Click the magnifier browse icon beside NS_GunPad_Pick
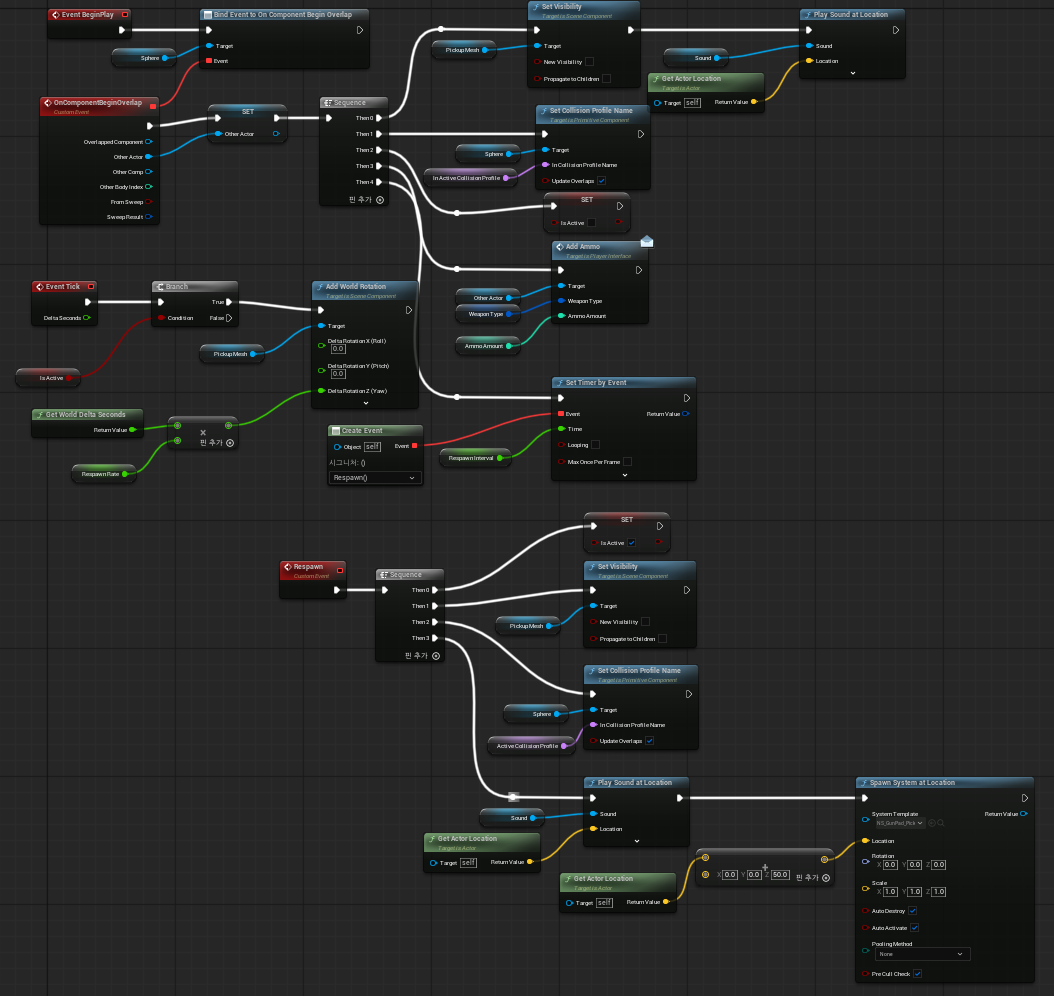1054x996 pixels. click(941, 823)
